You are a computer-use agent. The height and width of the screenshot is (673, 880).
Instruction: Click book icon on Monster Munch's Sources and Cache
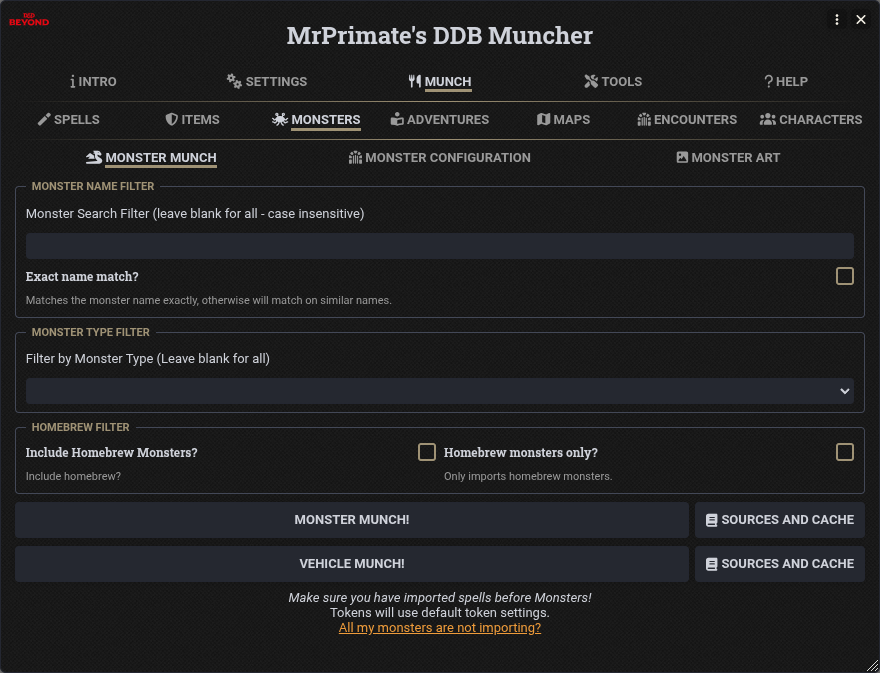point(711,520)
